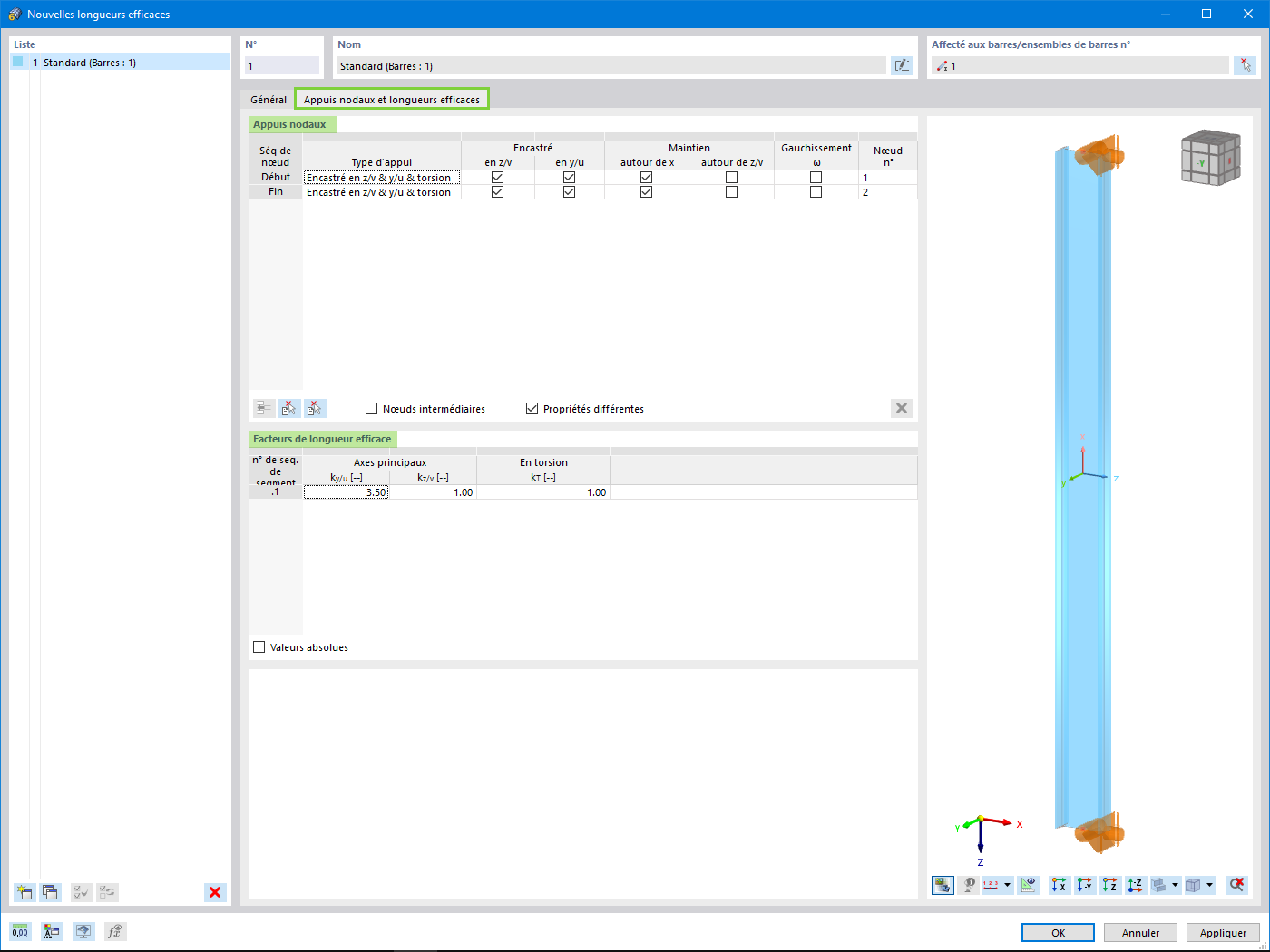Click the wireframe box display icon
This screenshot has height=952, width=1270.
coord(1194,885)
